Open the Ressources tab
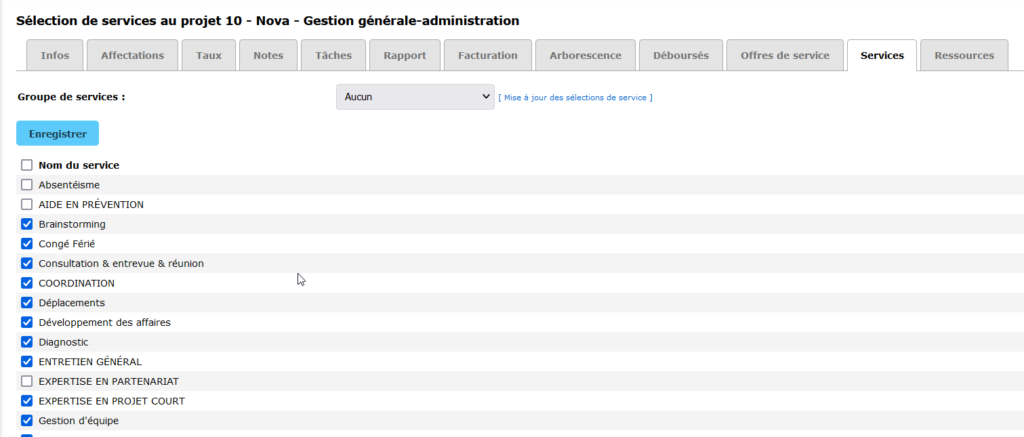 [964, 56]
